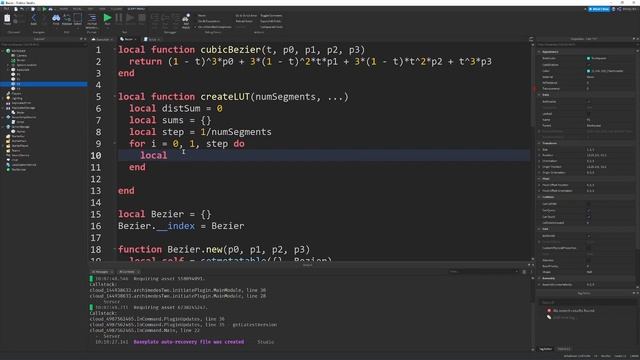640x360 pixels.
Task: Open the FILE menu
Action: point(6,9)
